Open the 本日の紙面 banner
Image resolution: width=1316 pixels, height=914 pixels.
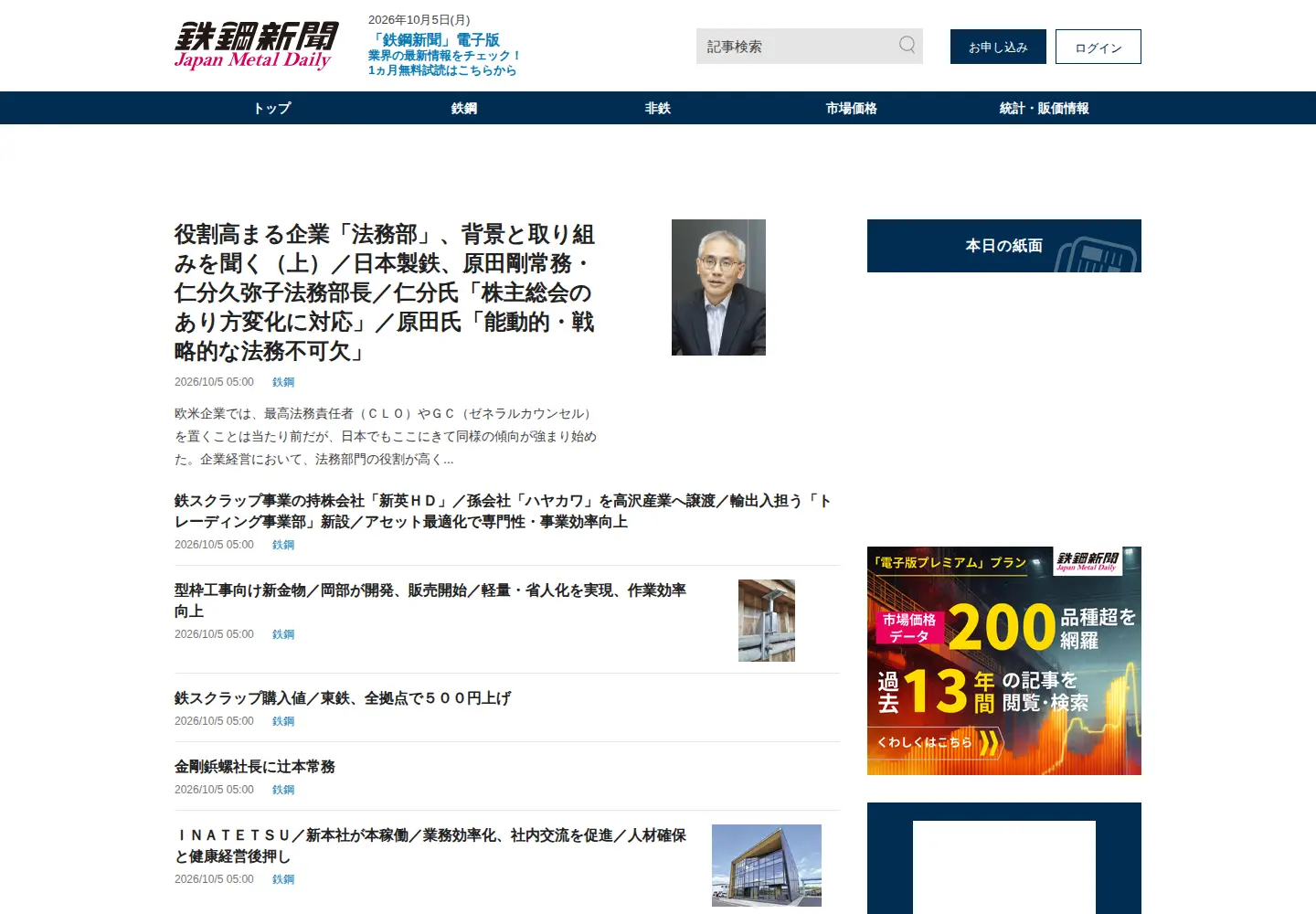pos(1004,246)
